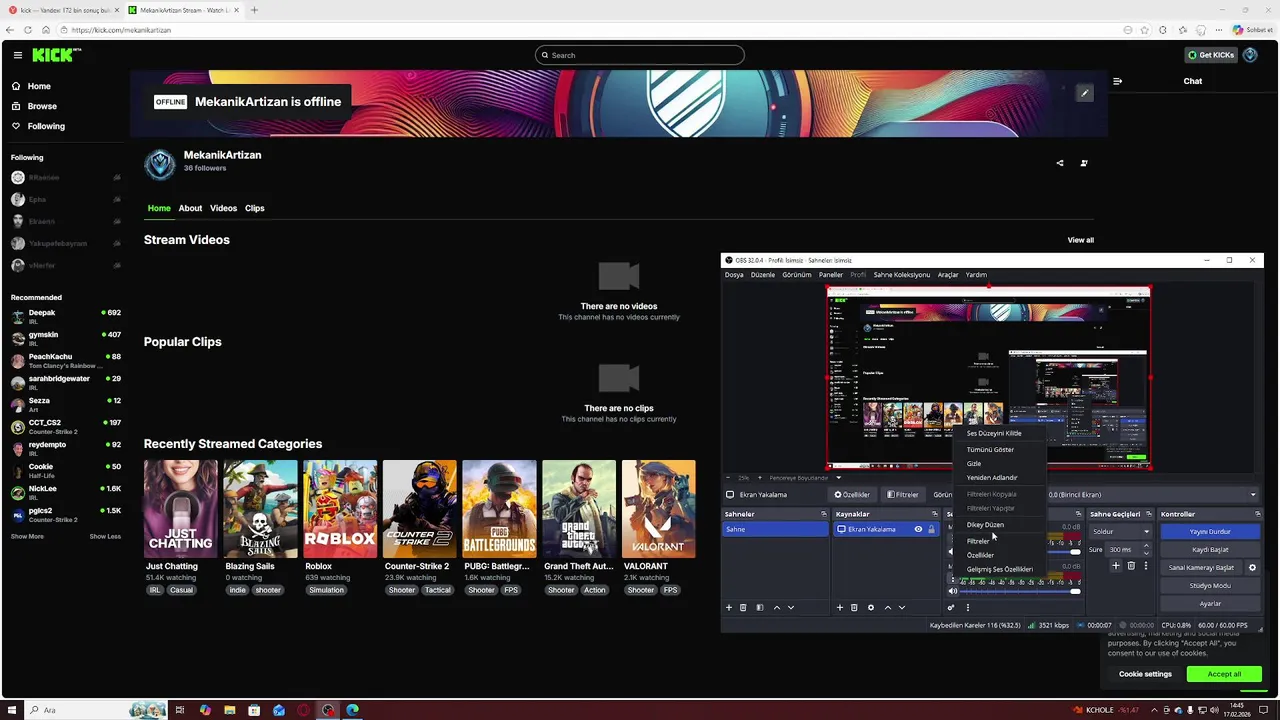
Task: Click Accept all cookies button
Action: [x=1224, y=674]
